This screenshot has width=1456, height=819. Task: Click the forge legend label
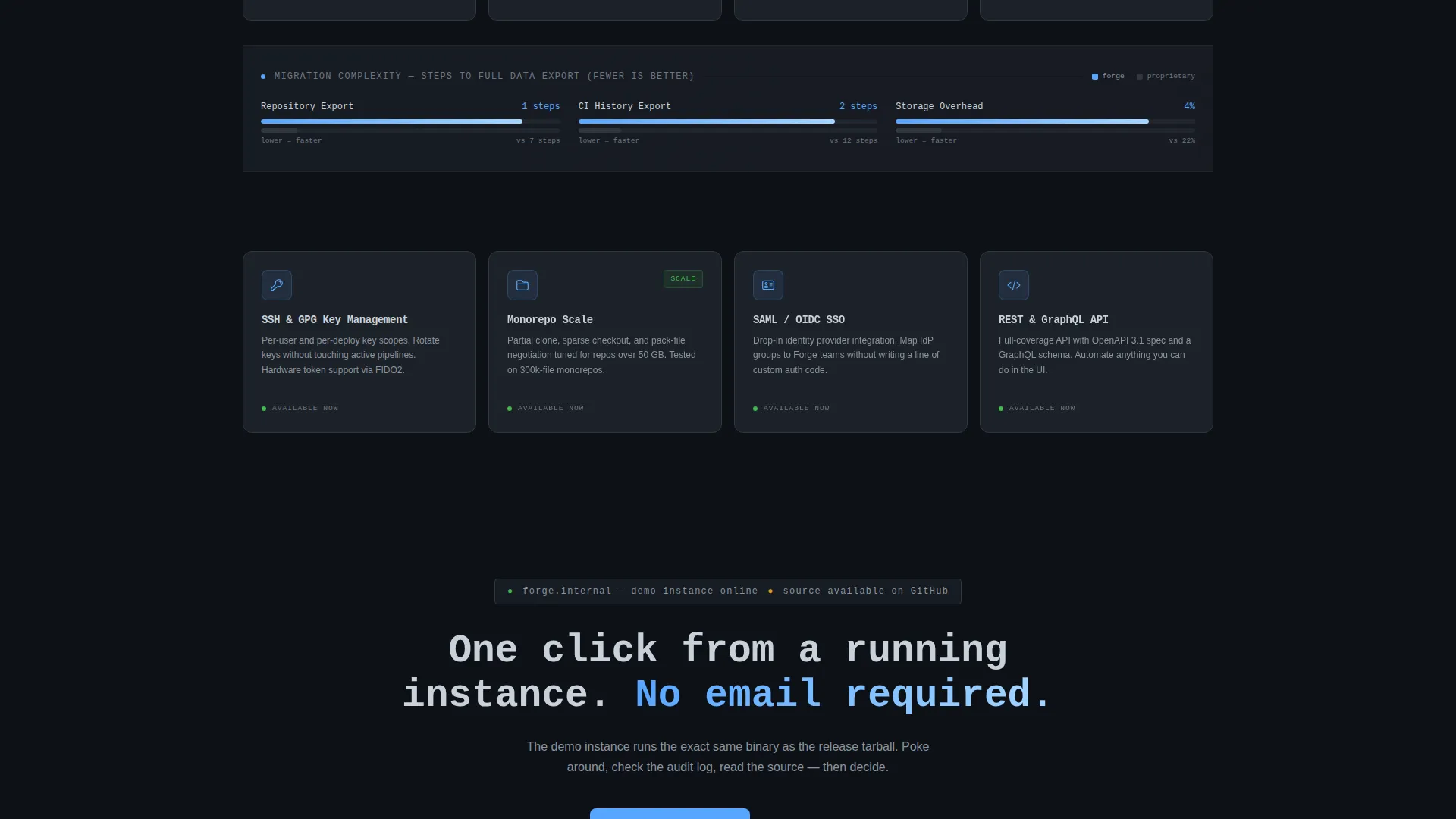(1113, 77)
